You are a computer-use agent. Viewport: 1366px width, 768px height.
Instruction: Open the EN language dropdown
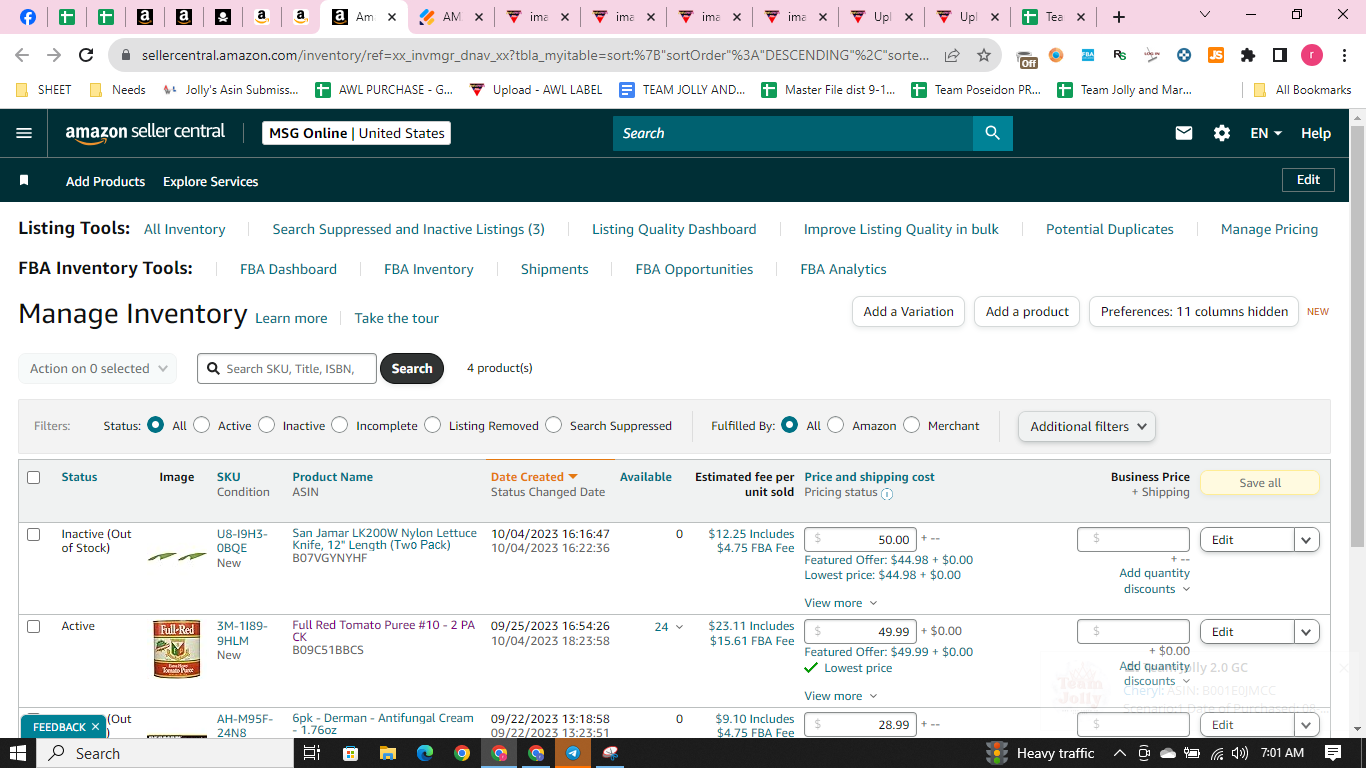pyautogui.click(x=1266, y=133)
